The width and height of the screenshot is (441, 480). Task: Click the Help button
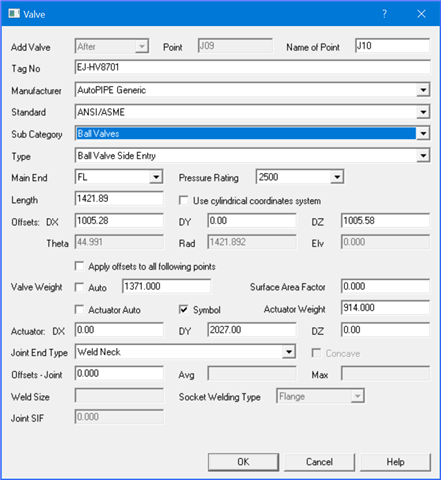(395, 462)
